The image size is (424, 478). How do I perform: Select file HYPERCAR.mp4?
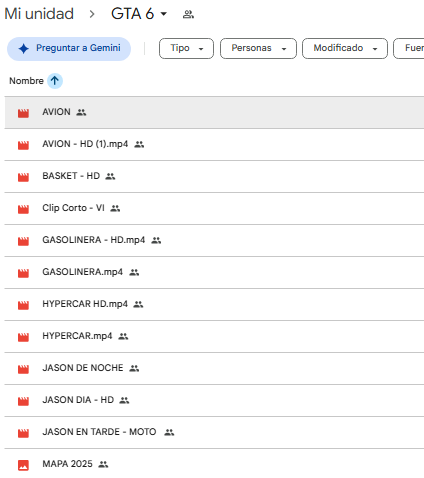point(214,337)
